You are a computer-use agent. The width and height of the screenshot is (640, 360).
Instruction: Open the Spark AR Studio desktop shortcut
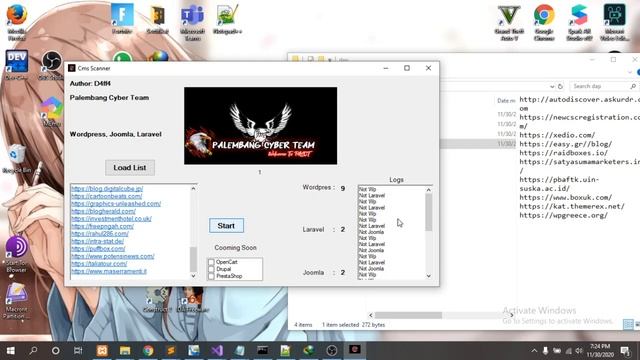coord(579,22)
